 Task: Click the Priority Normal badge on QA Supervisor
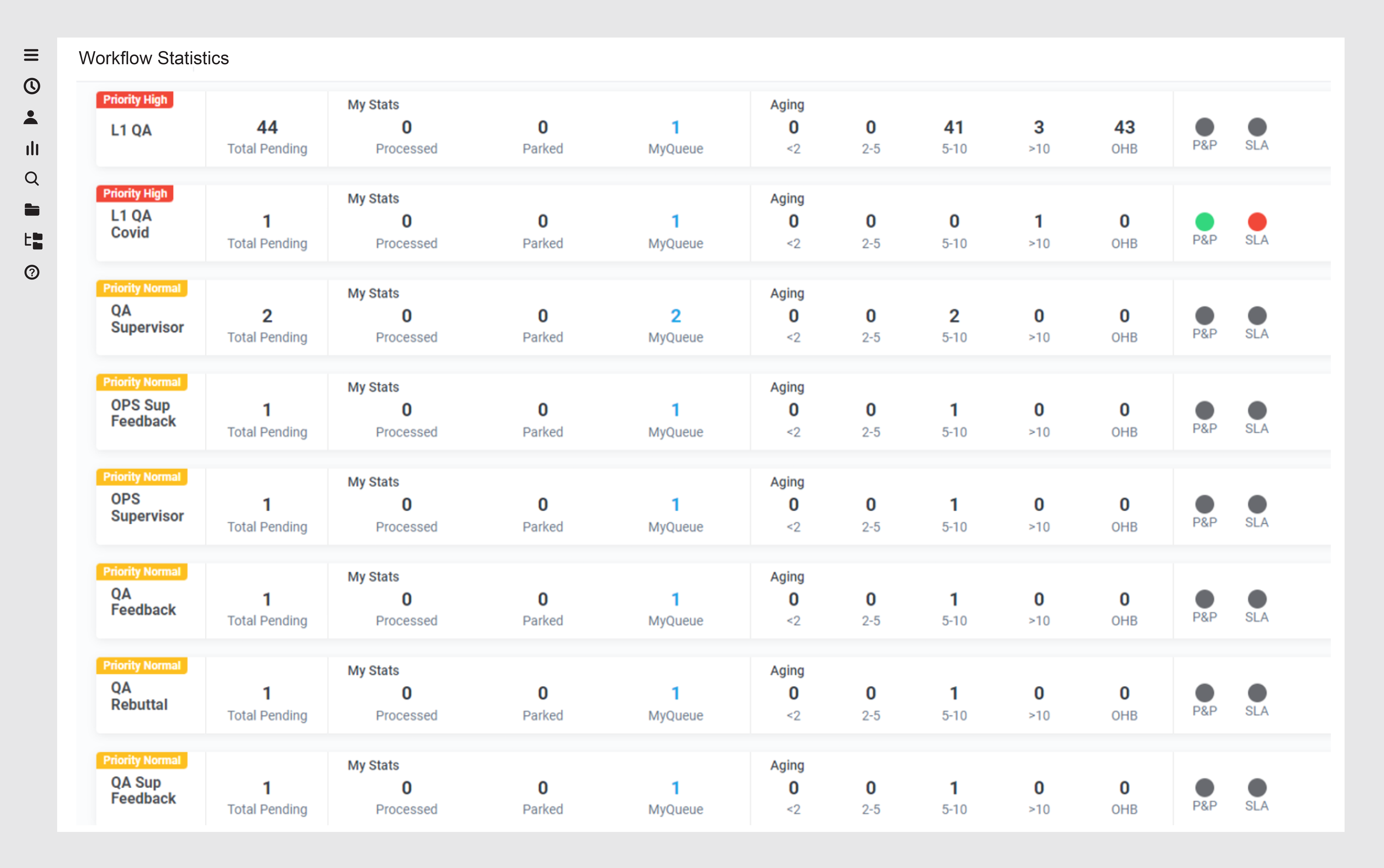142,288
